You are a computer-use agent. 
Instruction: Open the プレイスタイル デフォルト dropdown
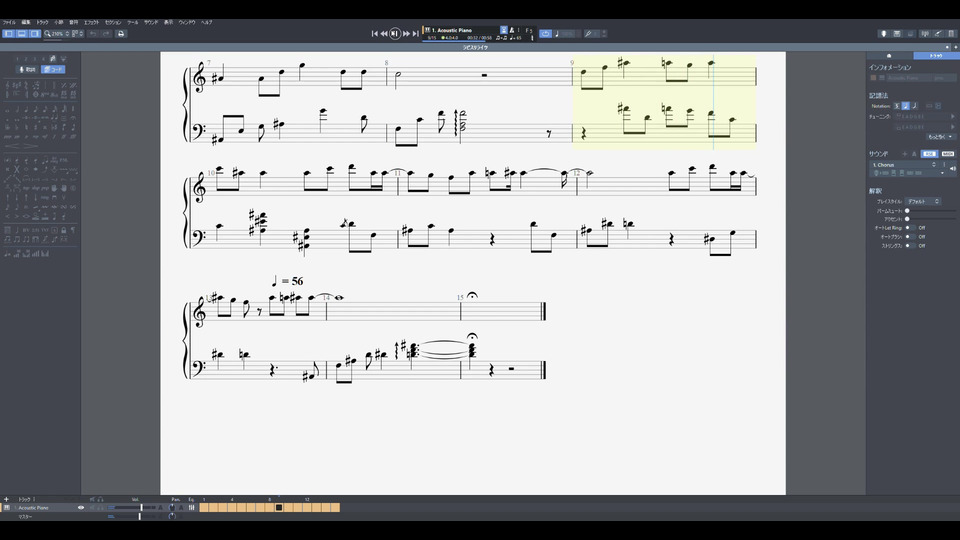coord(923,201)
